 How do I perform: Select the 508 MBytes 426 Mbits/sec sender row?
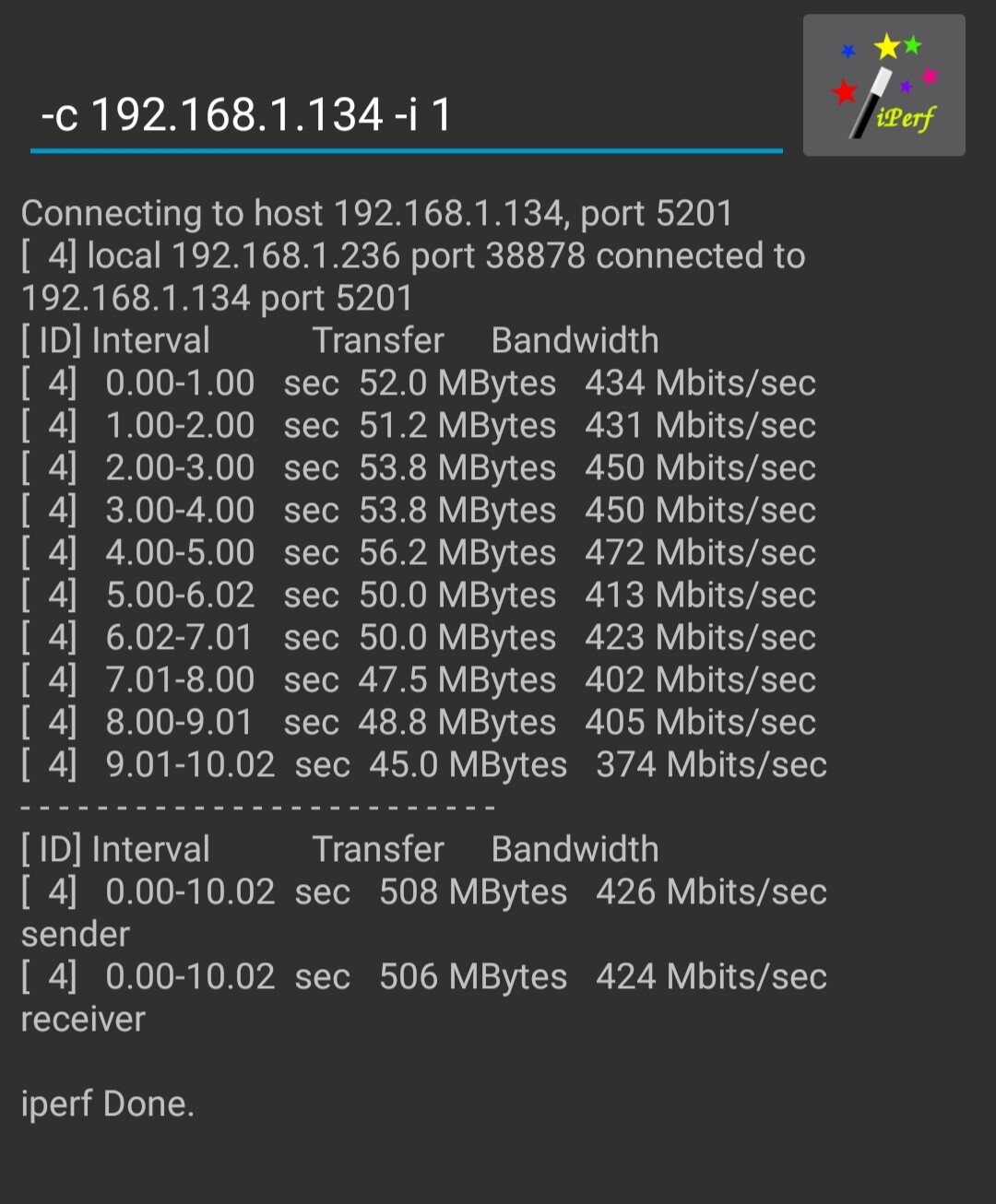(424, 913)
